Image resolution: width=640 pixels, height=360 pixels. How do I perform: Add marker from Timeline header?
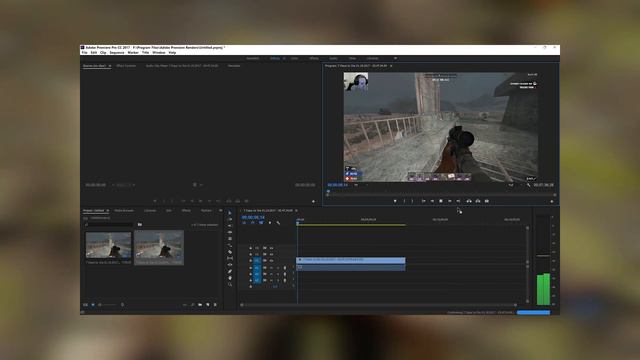pyautogui.click(x=270, y=223)
